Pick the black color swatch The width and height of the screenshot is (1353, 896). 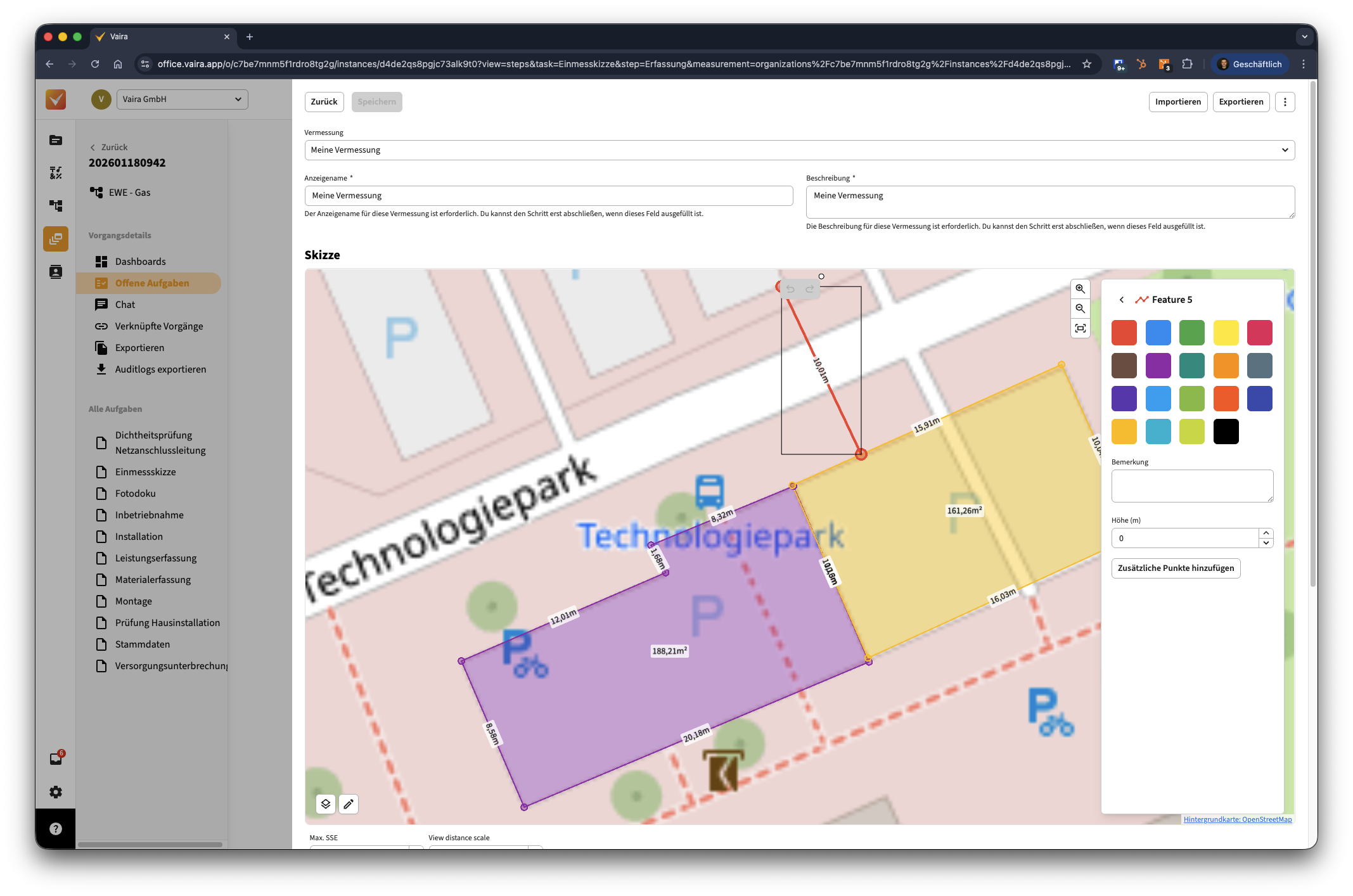point(1226,432)
